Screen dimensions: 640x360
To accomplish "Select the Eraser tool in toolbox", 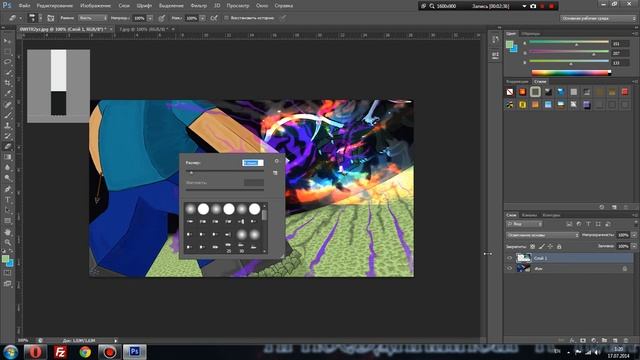I will tap(7, 147).
